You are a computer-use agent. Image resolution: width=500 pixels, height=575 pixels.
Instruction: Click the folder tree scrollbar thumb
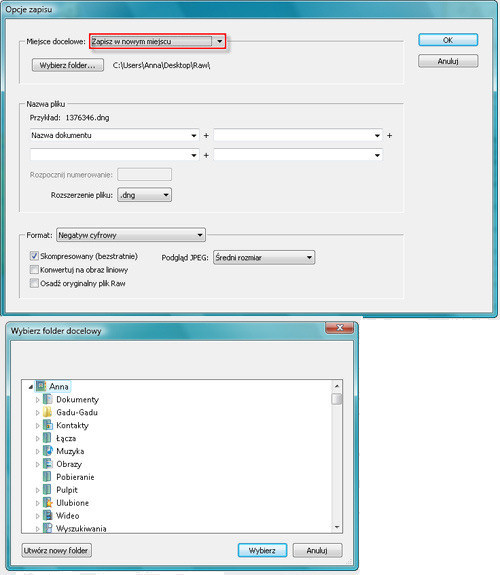[337, 399]
